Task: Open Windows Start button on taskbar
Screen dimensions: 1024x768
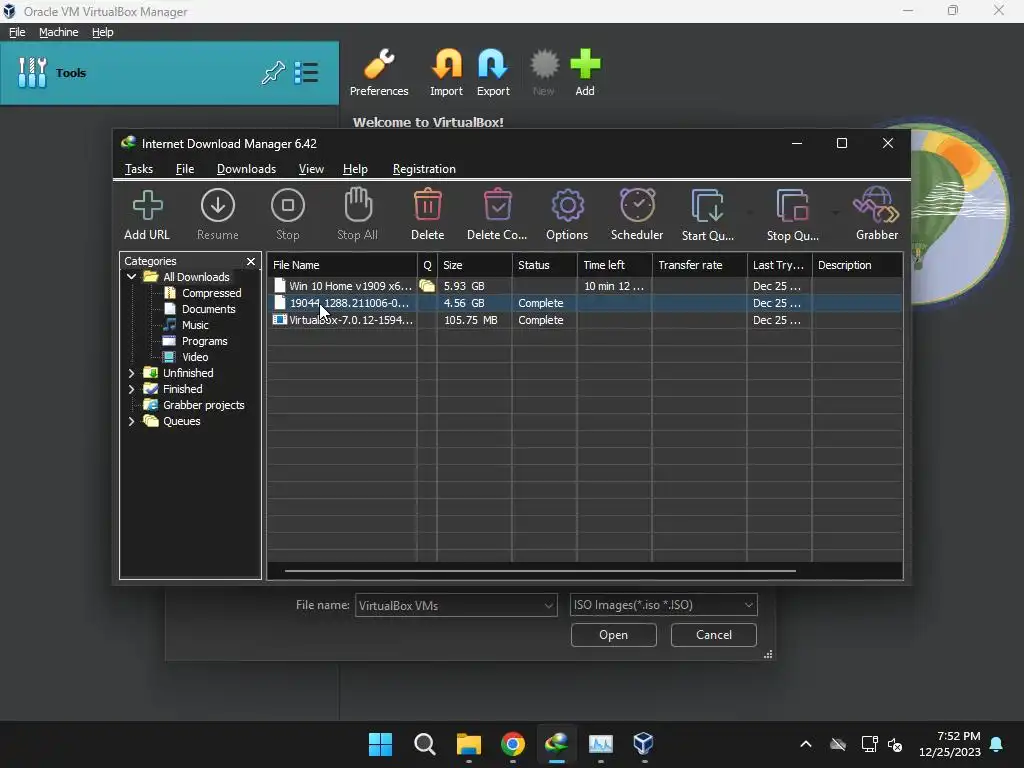Action: point(381,744)
